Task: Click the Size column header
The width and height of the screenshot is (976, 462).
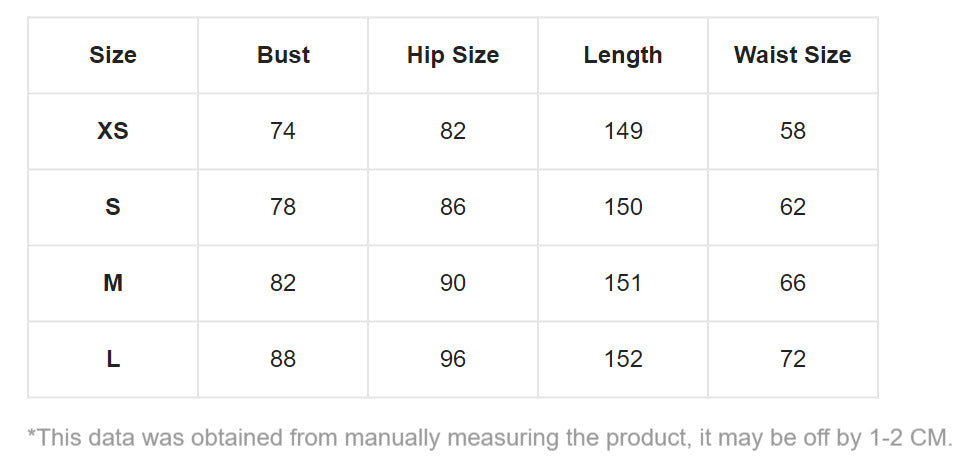Action: [113, 55]
